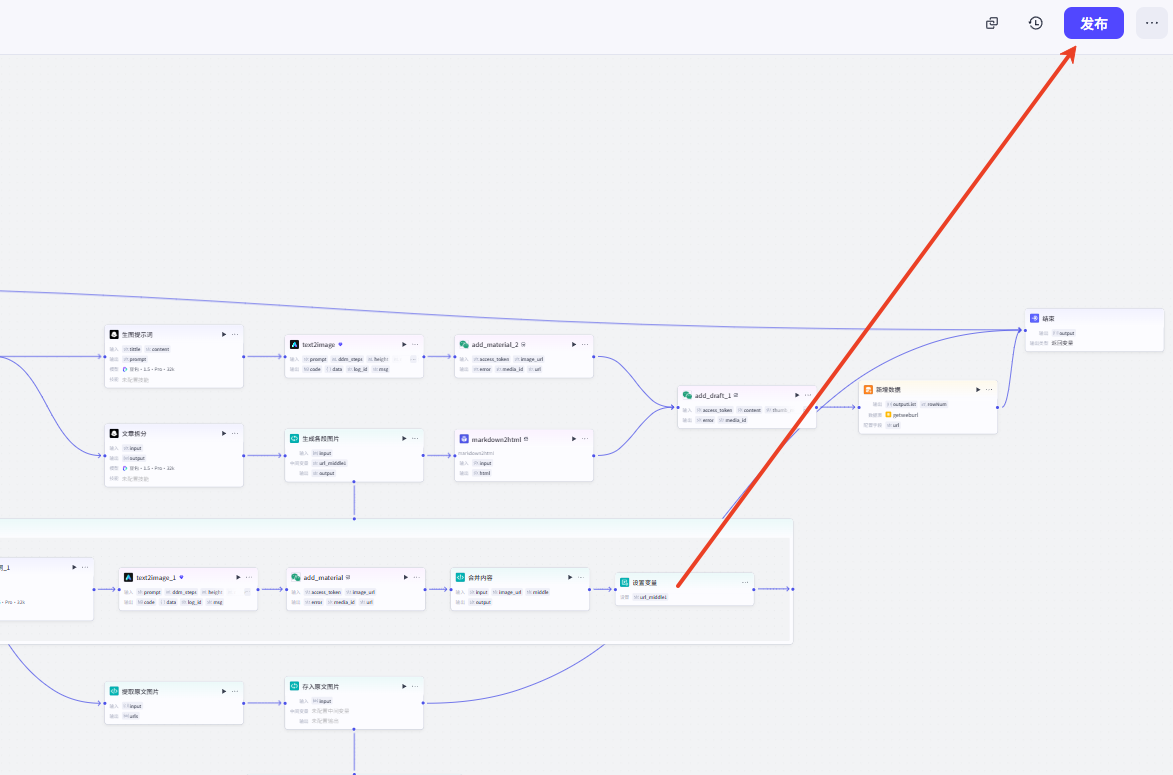
Task: Click the code icon on 合并内容 node
Action: pos(460,578)
